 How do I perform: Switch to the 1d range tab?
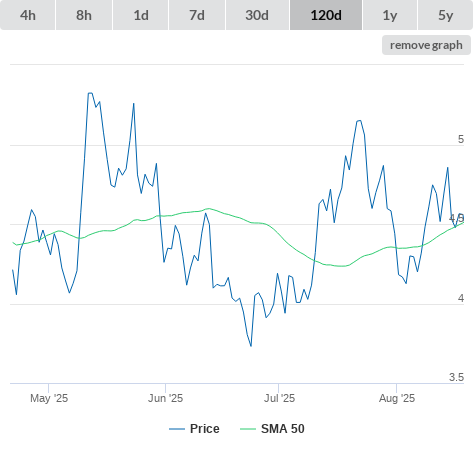pos(141,15)
